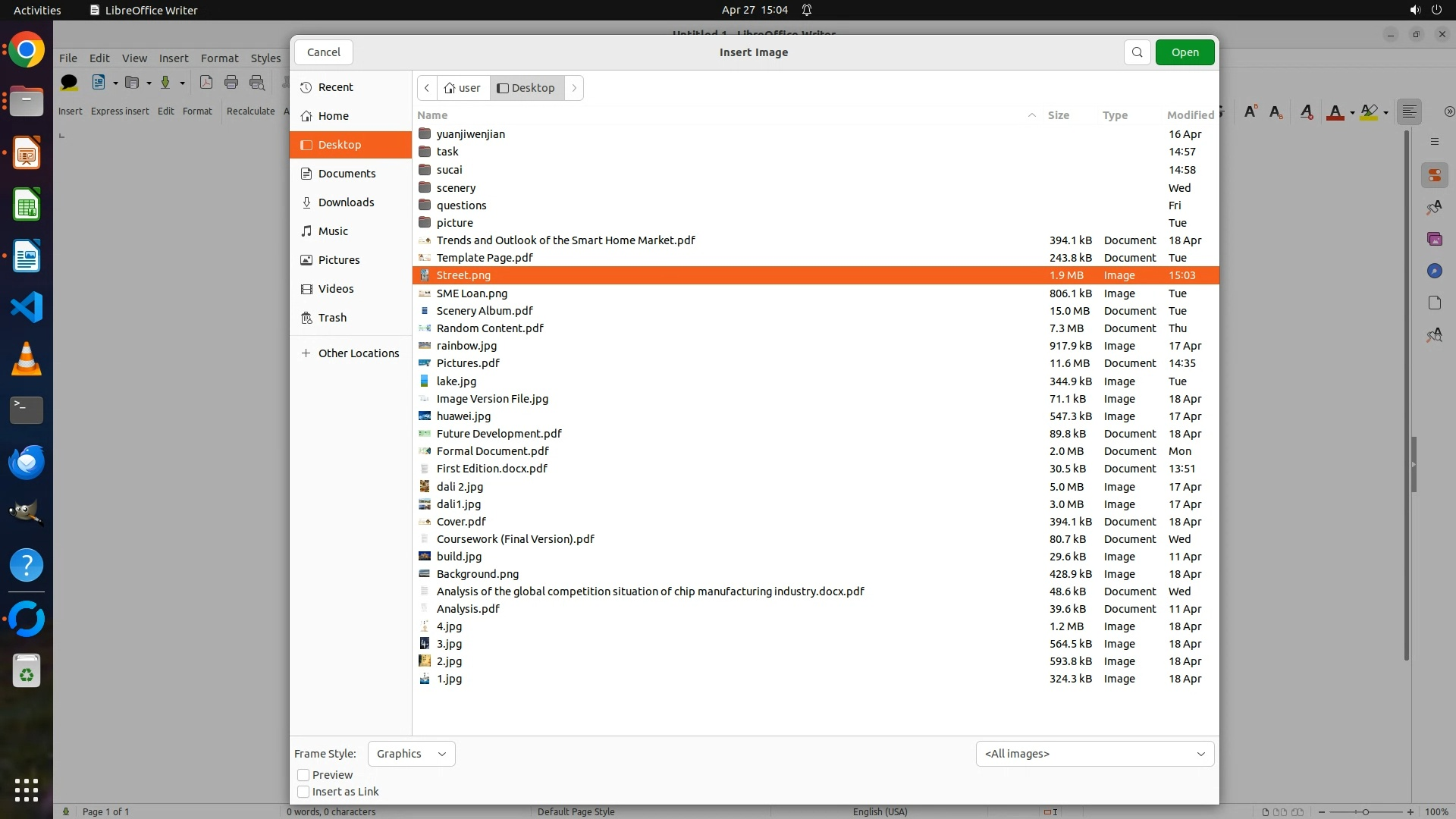Open highlighting color dropdown arrow
Screen dimensions: 1456x819
[x=1386, y=113]
